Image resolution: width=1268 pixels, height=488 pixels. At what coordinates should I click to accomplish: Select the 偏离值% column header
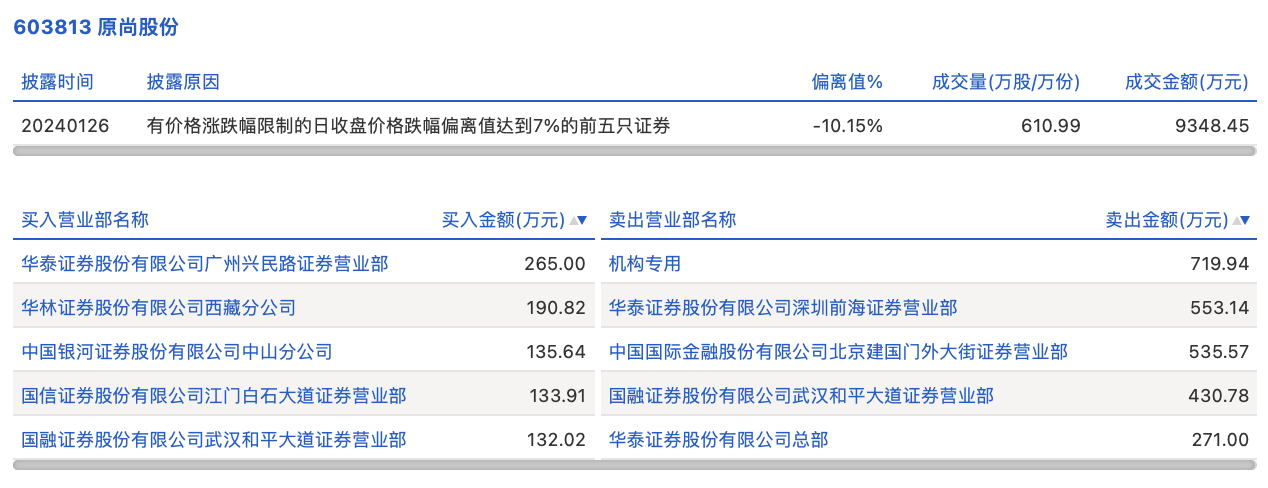[846, 82]
